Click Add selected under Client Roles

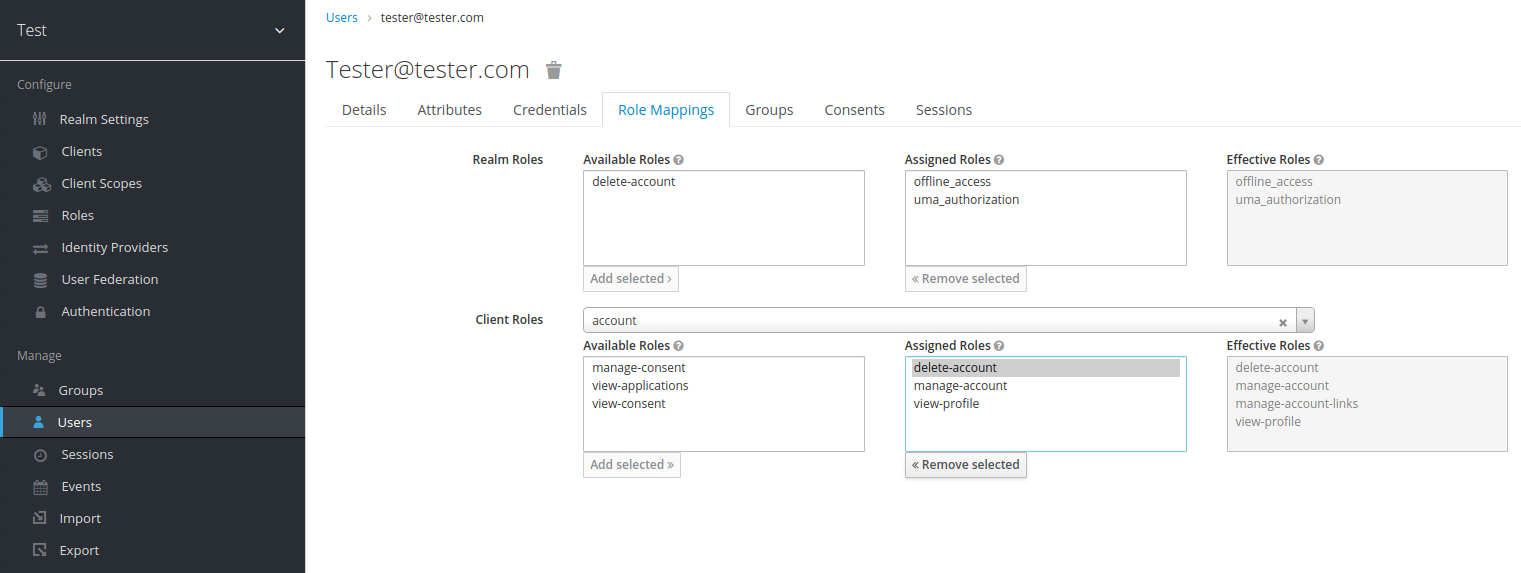632,465
